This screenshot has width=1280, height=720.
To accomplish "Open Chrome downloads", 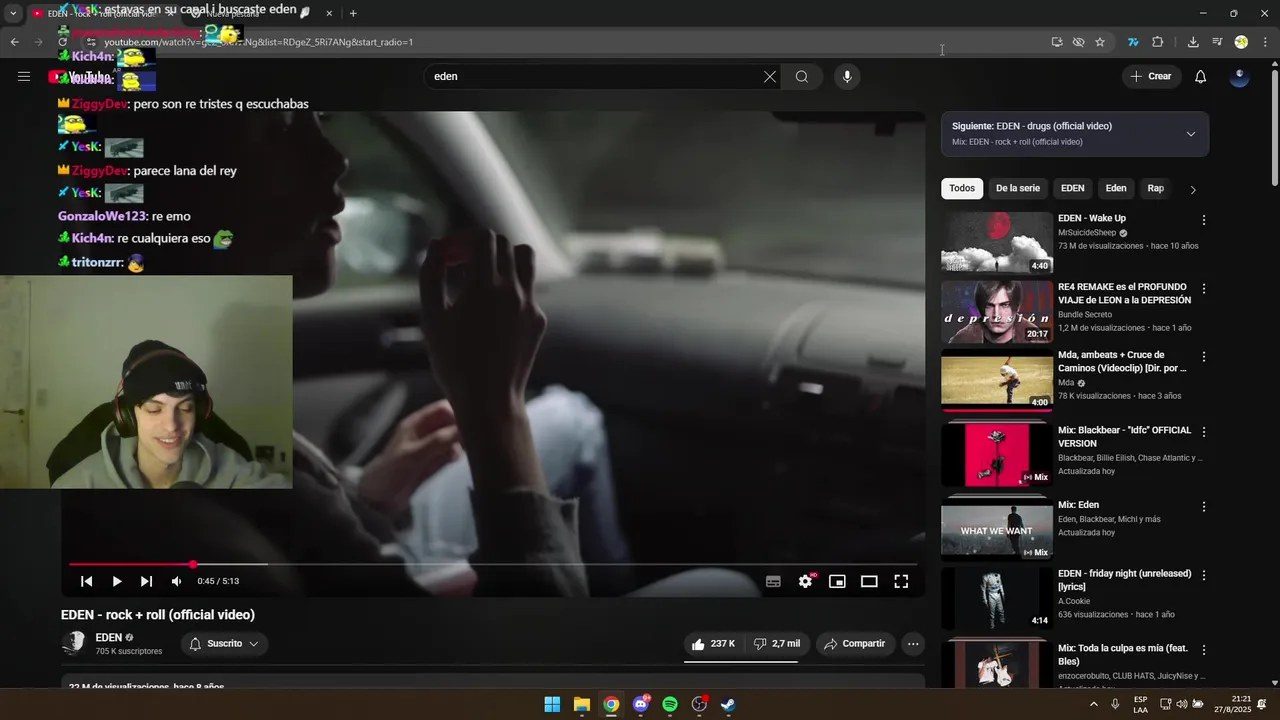I will [1193, 42].
